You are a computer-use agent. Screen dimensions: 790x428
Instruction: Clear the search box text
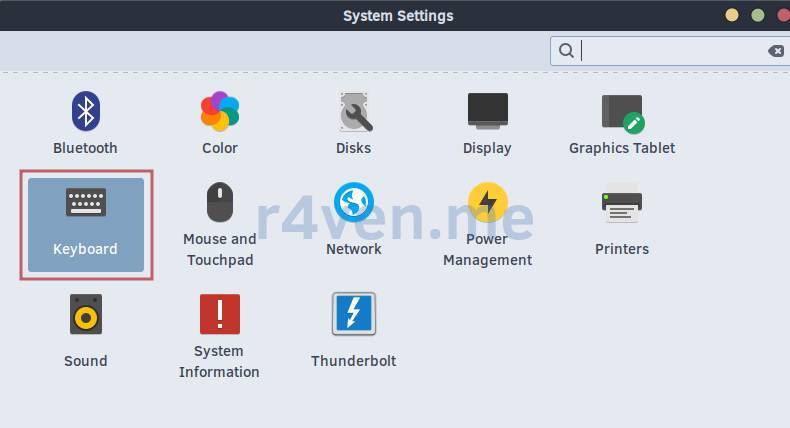tap(775, 51)
